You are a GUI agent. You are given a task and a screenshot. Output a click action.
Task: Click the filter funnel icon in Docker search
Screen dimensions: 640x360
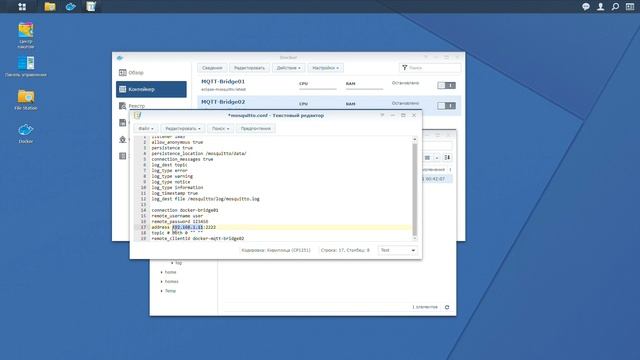point(404,68)
